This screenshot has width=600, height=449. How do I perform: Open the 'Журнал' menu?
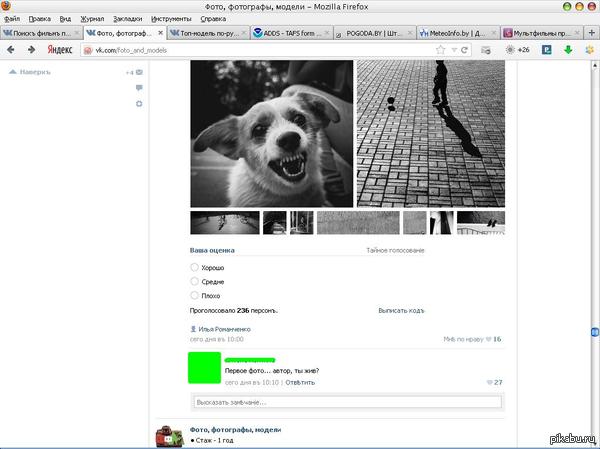click(92, 19)
